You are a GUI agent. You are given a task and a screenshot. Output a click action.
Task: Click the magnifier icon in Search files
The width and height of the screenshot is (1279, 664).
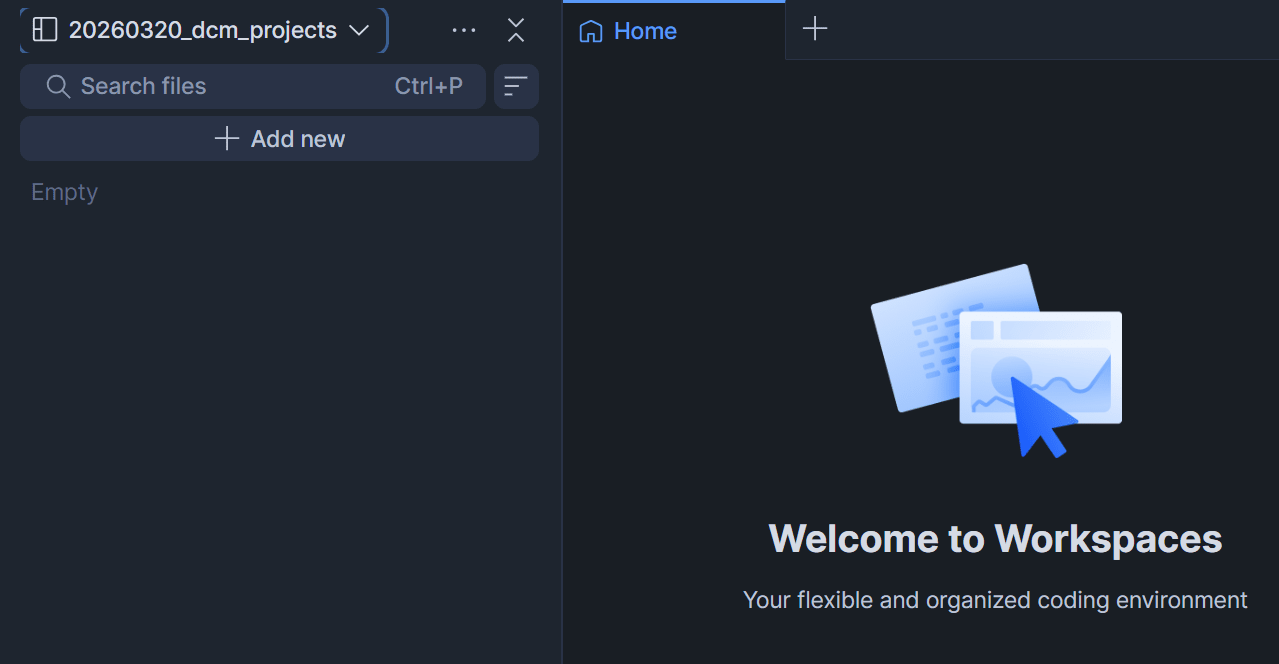click(x=58, y=86)
